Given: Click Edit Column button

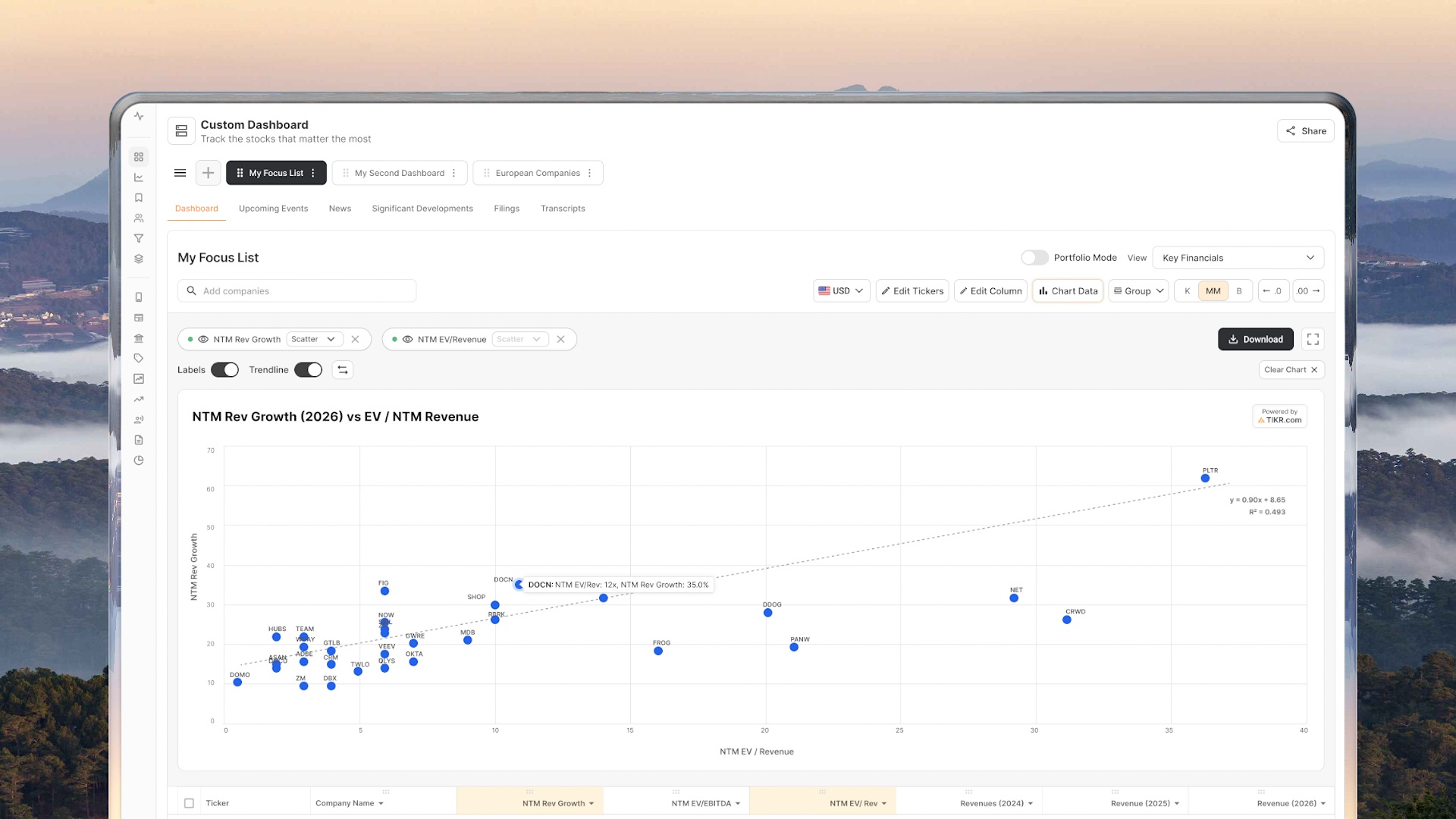Looking at the screenshot, I should [990, 291].
